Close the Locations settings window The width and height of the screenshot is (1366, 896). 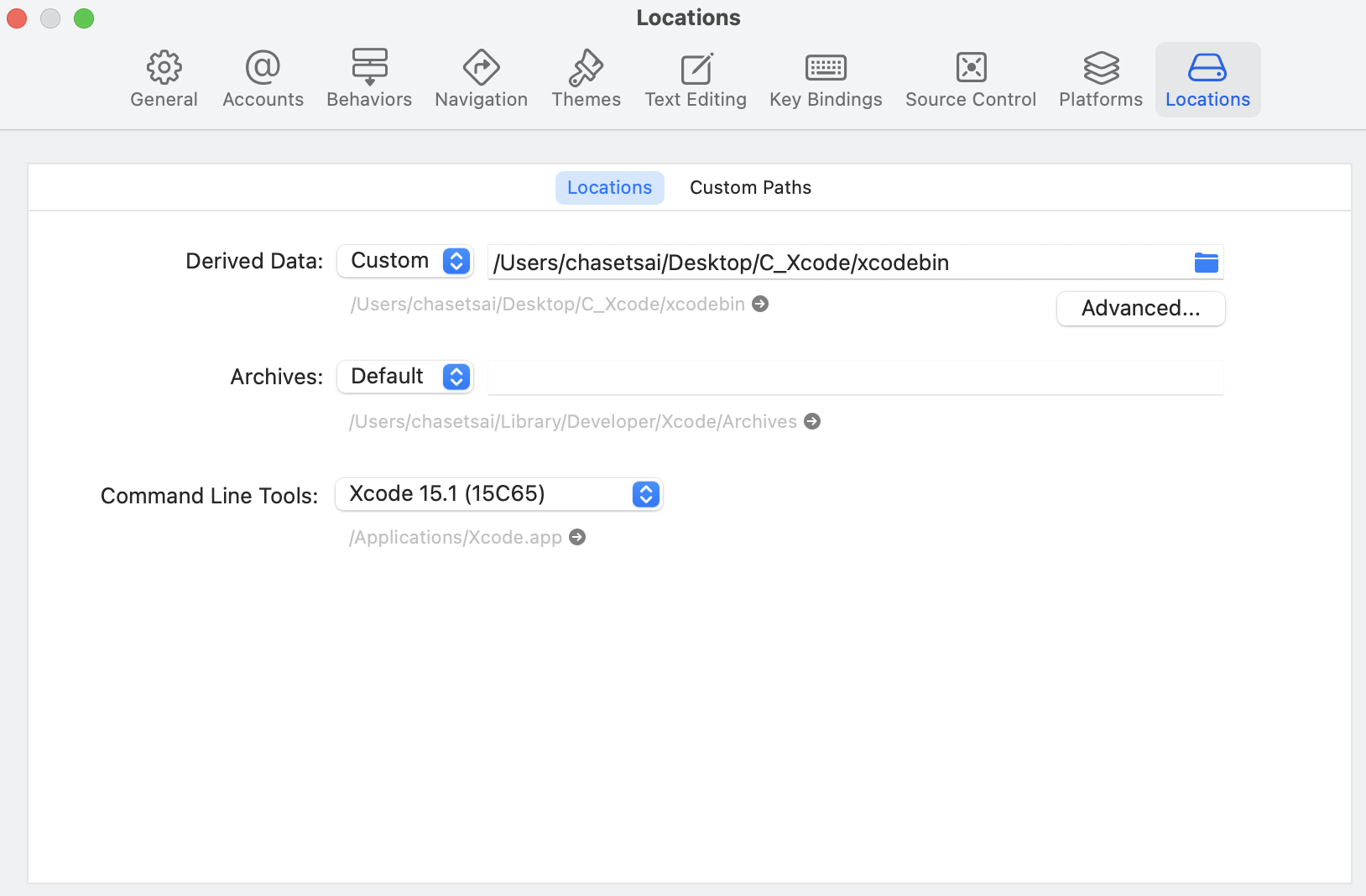(17, 18)
